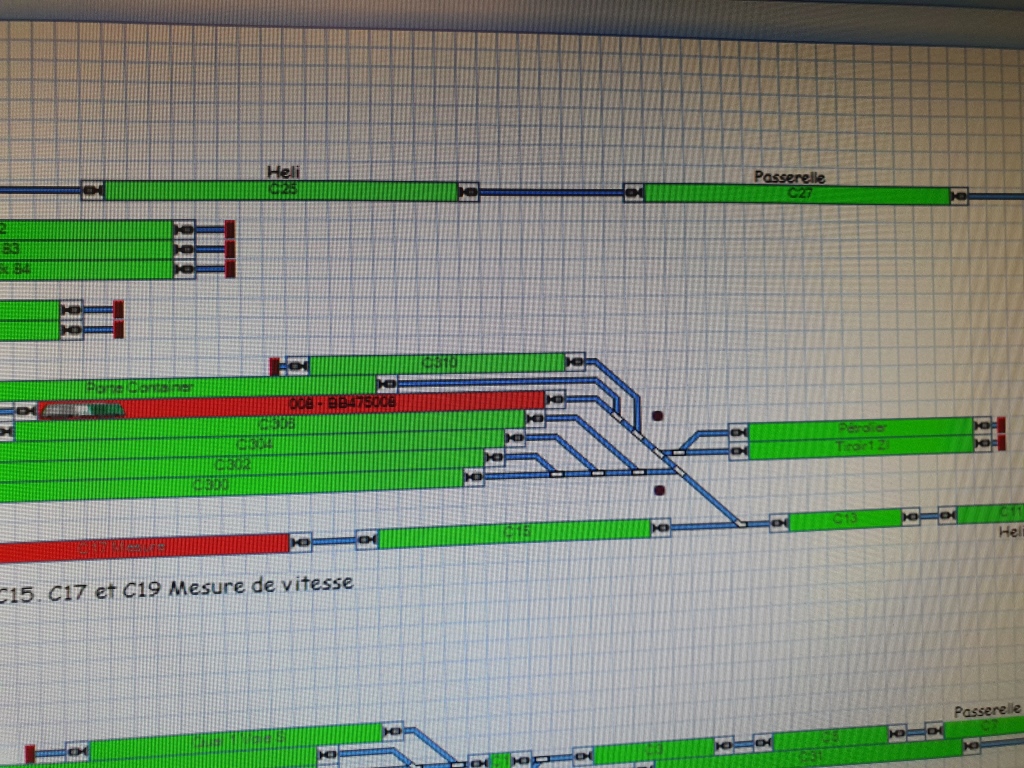Click the locomotive icon in the red block

tap(82, 410)
